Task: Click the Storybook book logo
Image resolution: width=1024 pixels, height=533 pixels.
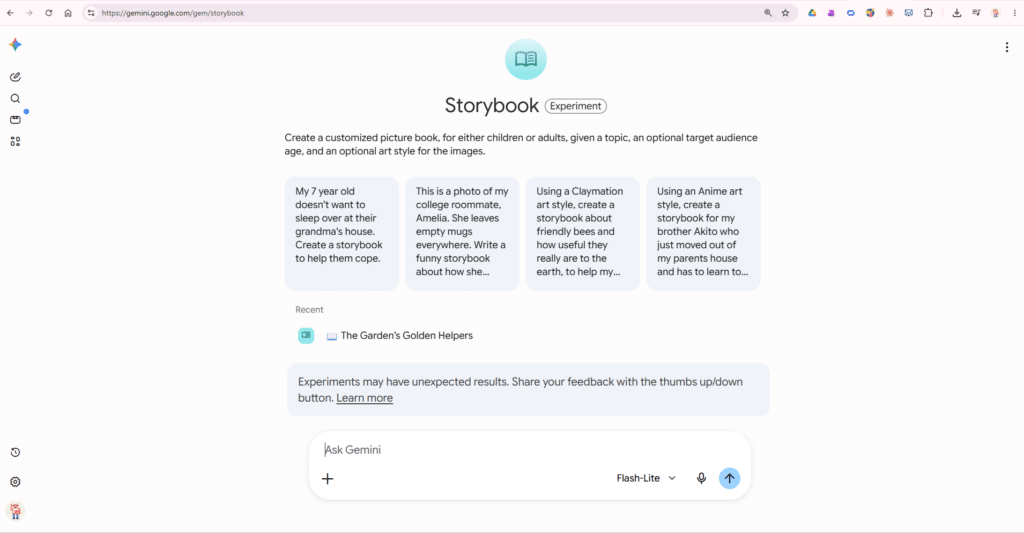Action: tap(526, 59)
